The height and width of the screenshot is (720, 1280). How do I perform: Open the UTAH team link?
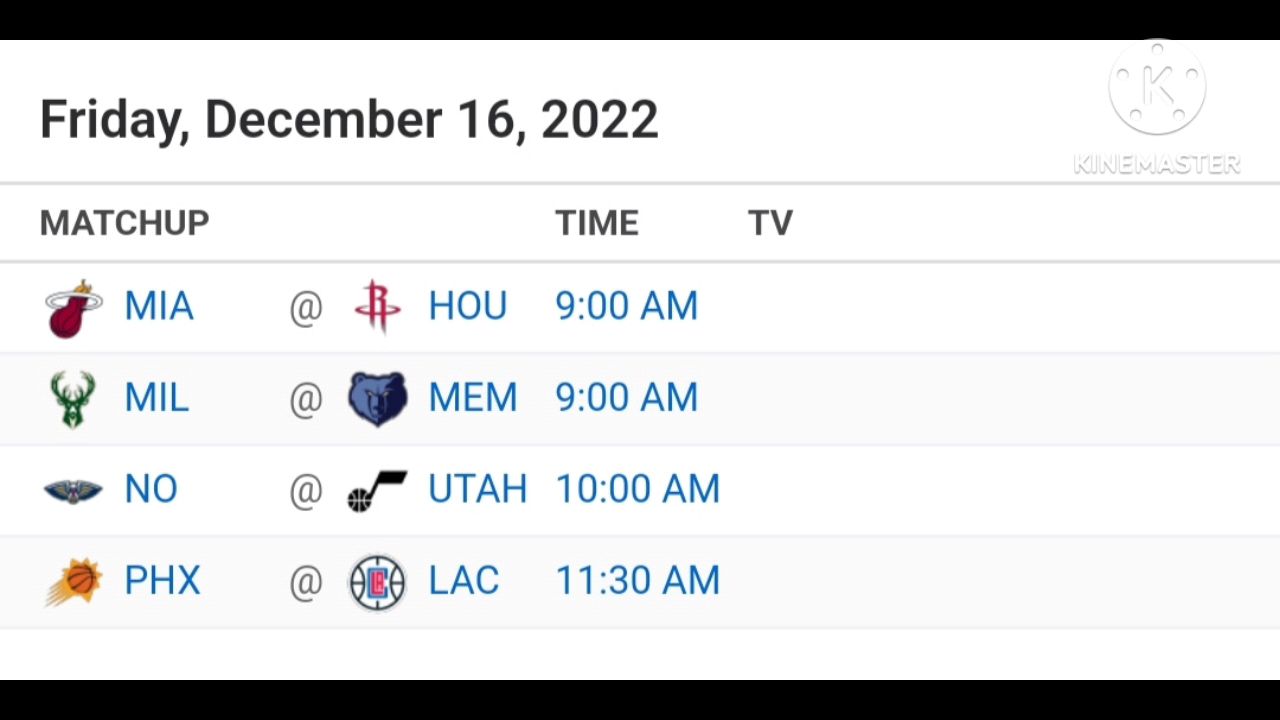477,489
